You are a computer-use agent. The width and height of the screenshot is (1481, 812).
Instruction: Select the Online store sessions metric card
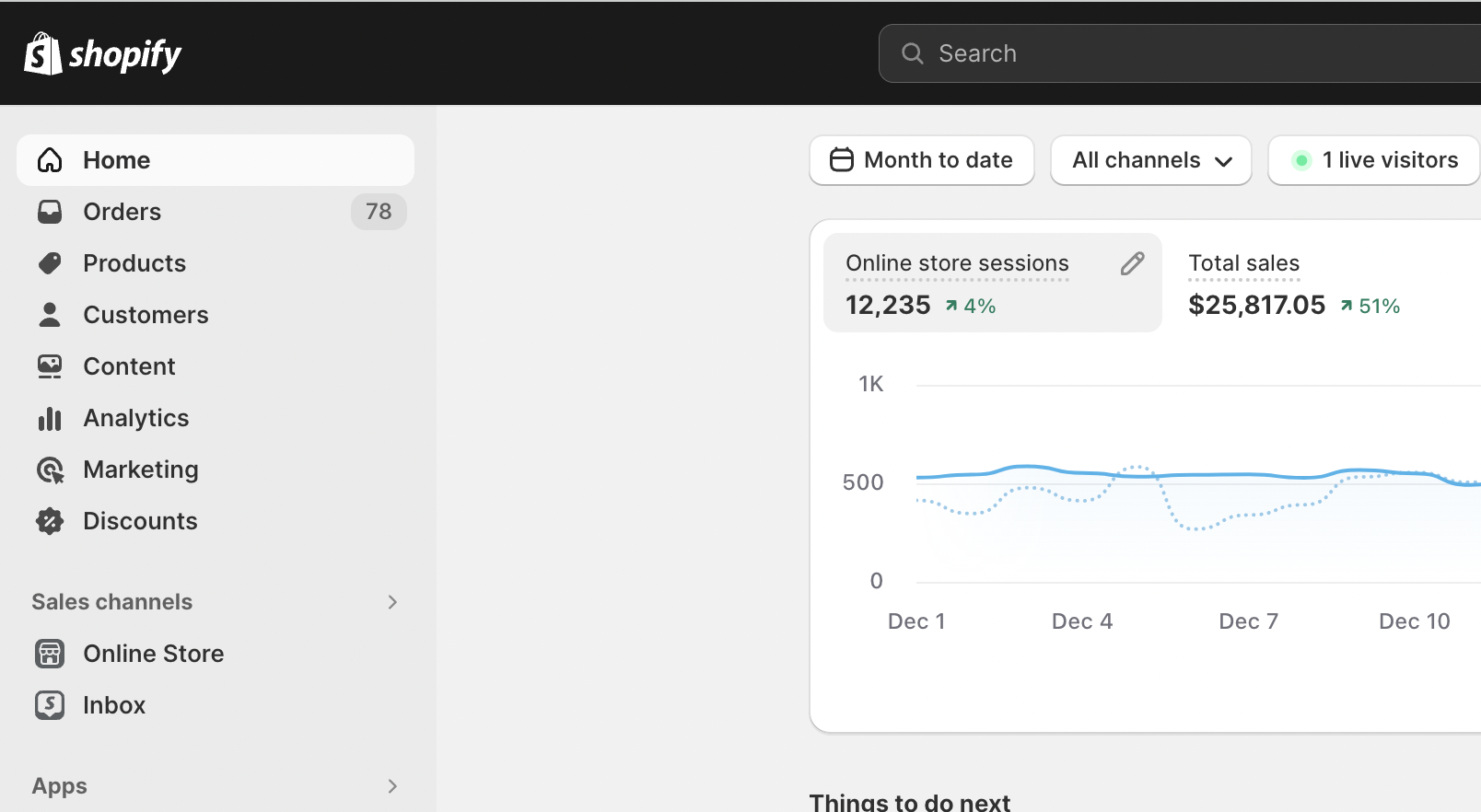point(993,283)
